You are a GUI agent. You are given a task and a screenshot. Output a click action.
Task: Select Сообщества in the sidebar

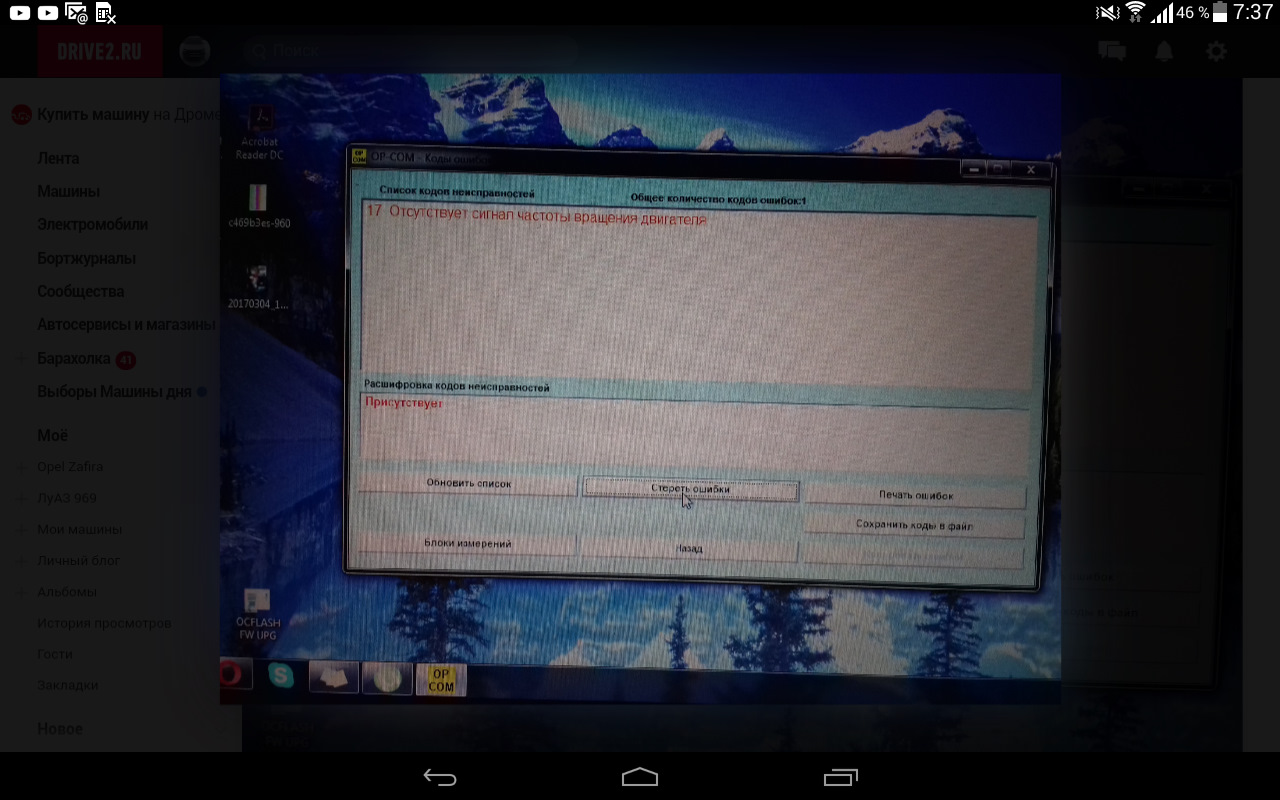pyautogui.click(x=81, y=291)
